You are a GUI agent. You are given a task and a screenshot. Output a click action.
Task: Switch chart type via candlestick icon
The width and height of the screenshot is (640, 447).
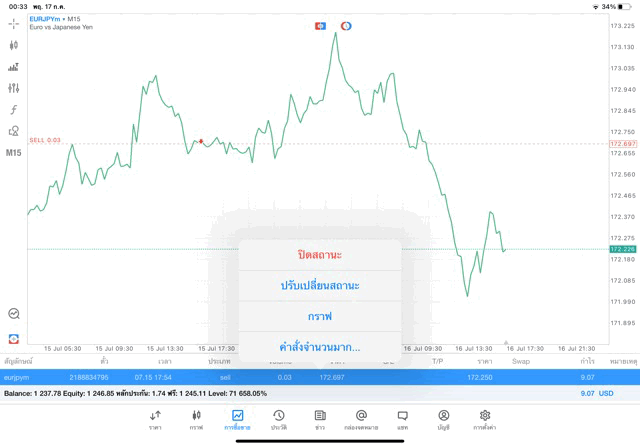[x=14, y=45]
